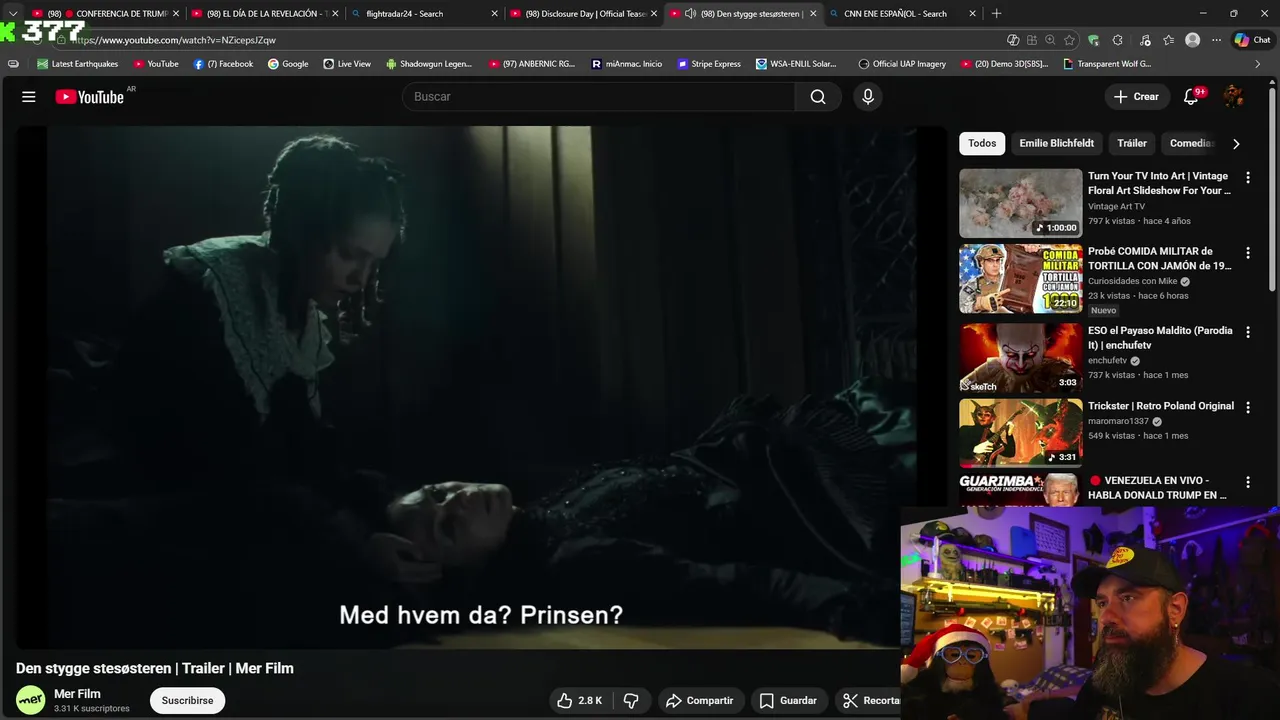
Task: Open the Transparent Wolf bookmark
Action: [1107, 64]
